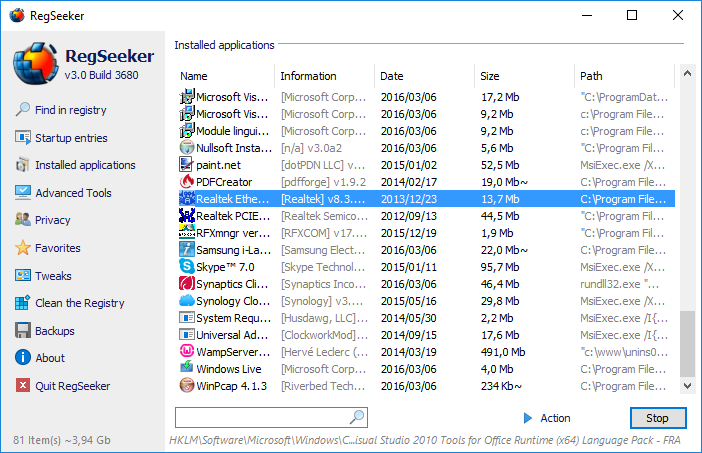
Task: Click the Synology Cloud application icon
Action: (186, 301)
